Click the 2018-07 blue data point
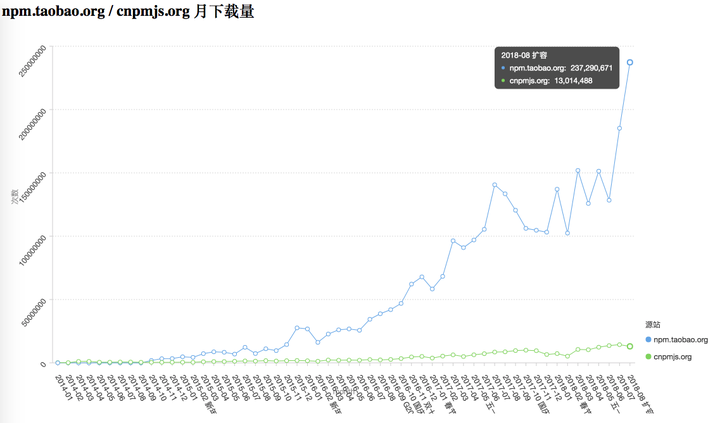 (x=619, y=129)
